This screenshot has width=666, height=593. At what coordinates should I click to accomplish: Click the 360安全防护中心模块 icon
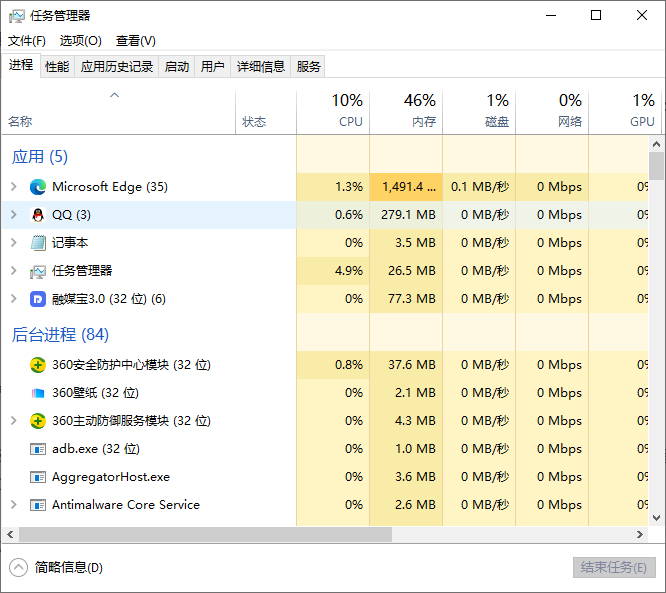tap(38, 365)
